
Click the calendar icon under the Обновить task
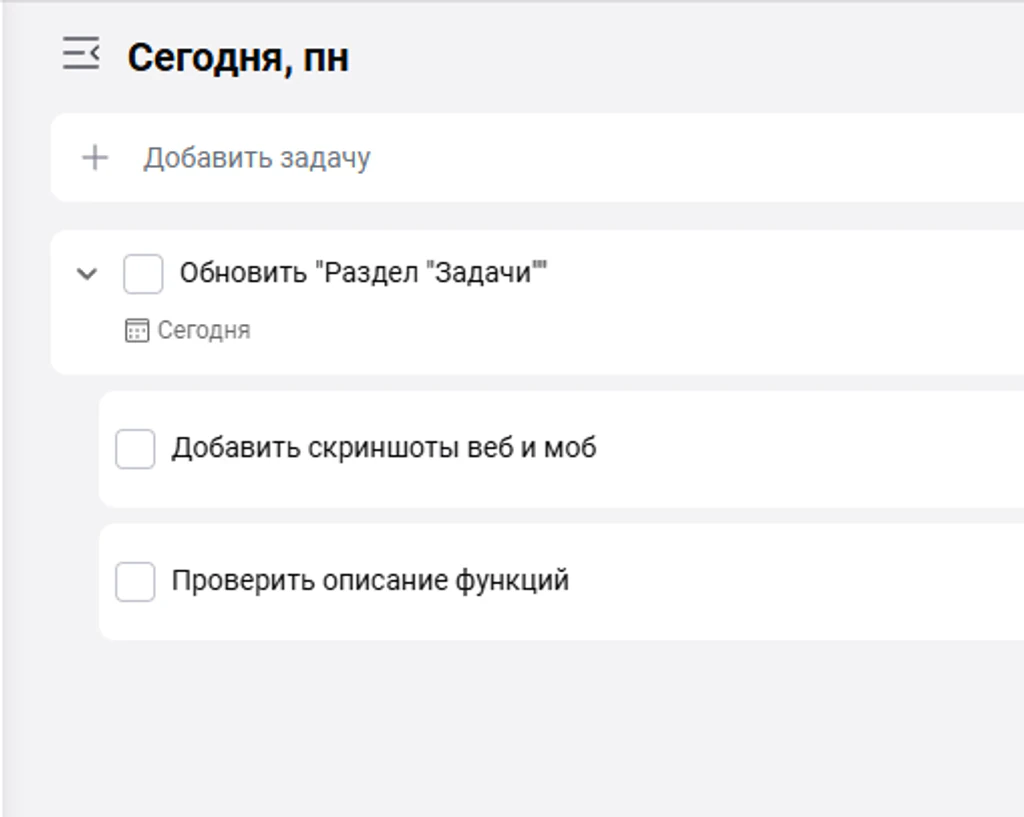[x=136, y=330]
